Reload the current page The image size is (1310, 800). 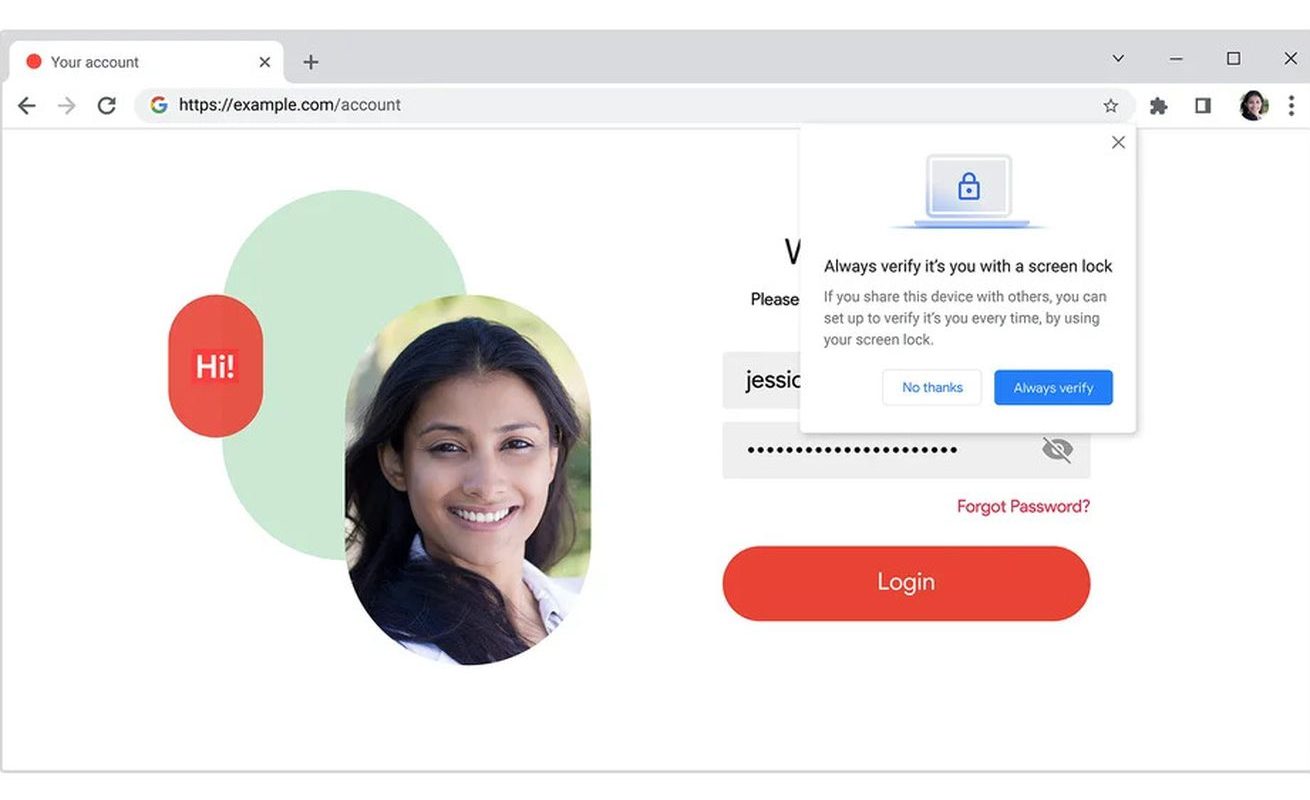tap(106, 105)
